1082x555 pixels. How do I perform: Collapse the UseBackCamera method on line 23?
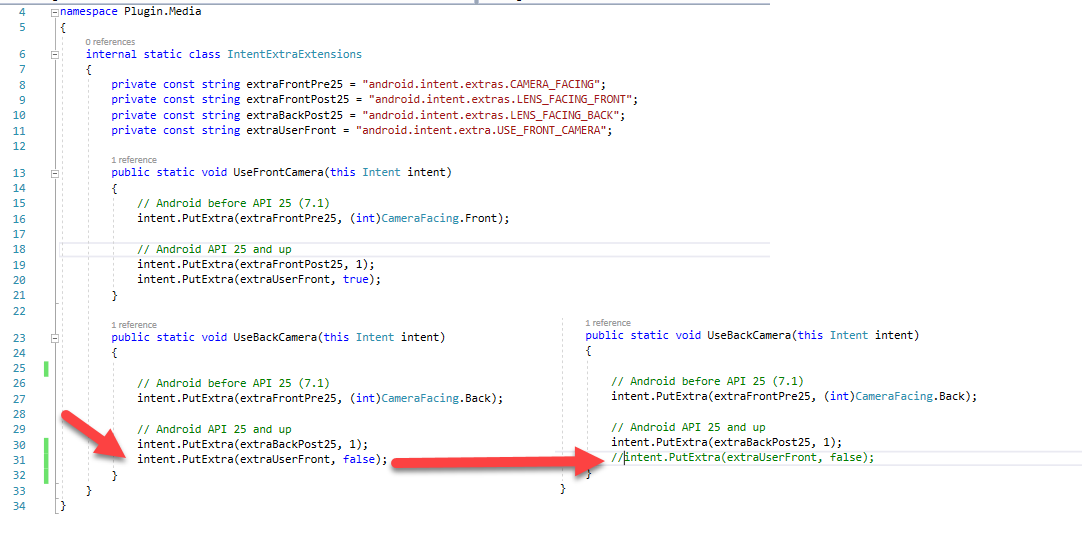[55, 338]
